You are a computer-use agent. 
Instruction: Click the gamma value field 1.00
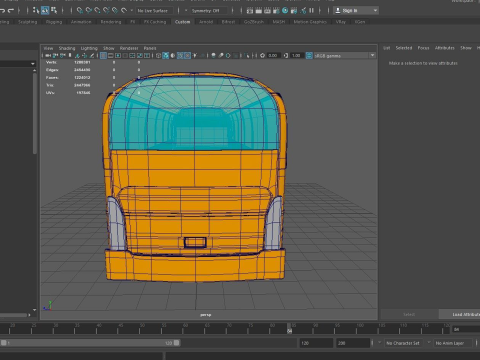(297, 55)
